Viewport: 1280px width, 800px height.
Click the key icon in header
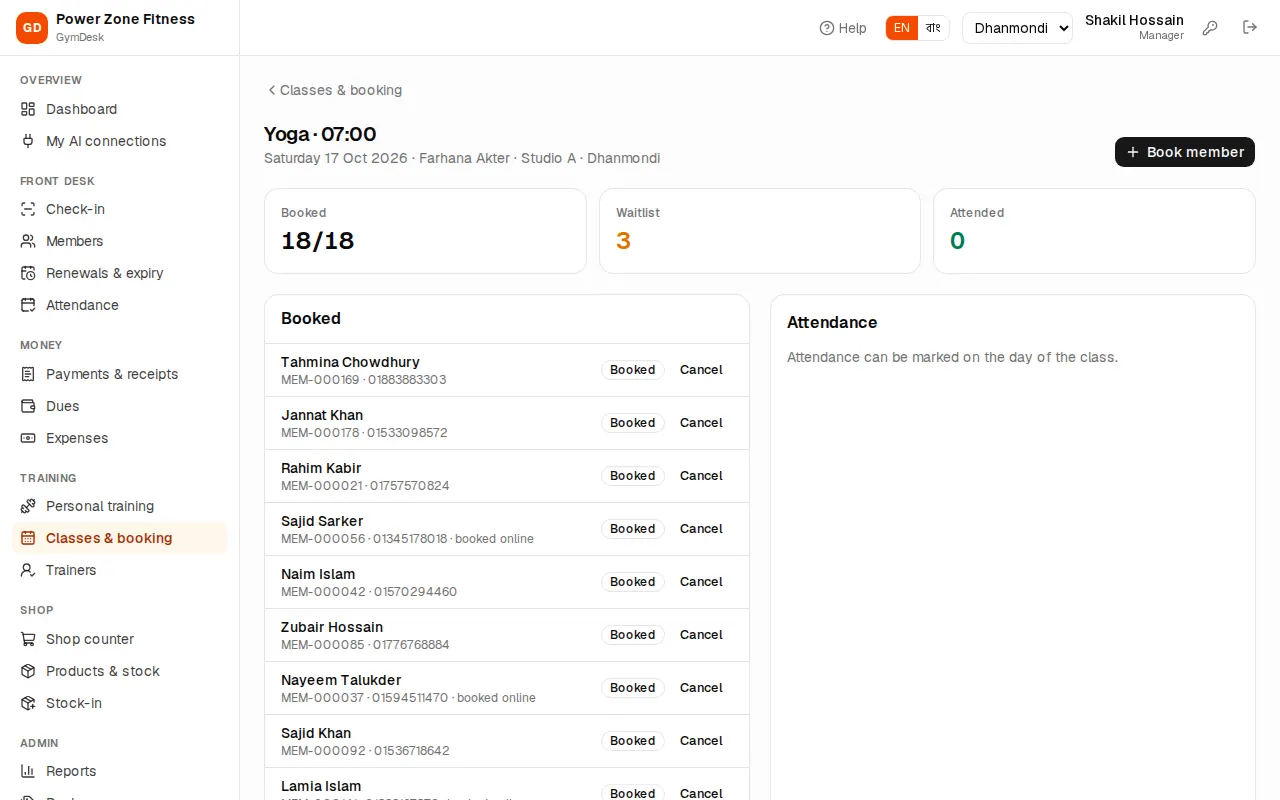[x=1210, y=28]
